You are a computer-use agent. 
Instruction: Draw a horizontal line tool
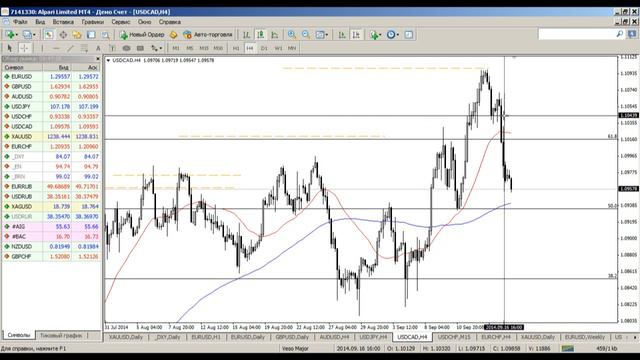[x=56, y=48]
